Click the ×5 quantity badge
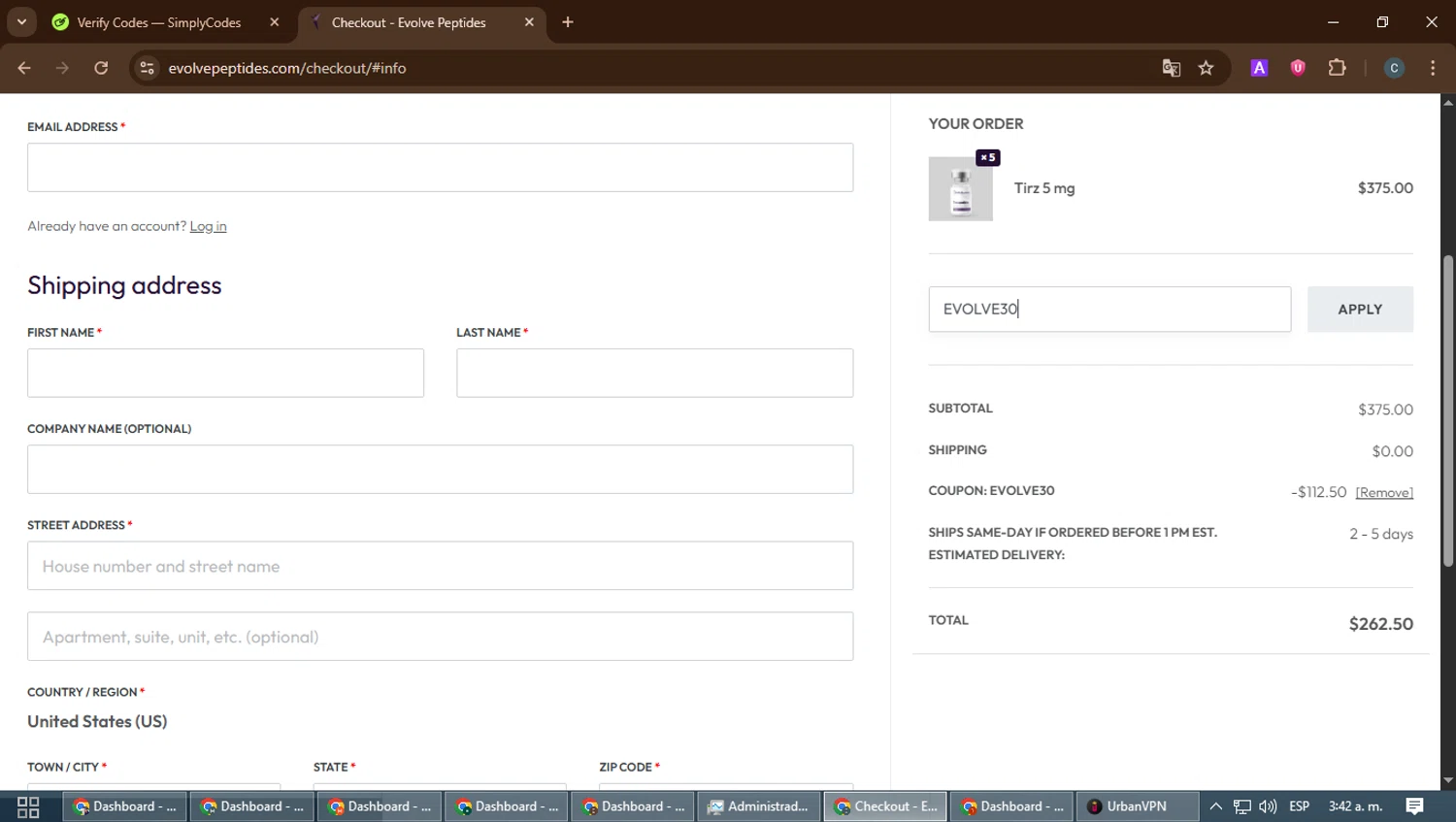 tap(988, 157)
